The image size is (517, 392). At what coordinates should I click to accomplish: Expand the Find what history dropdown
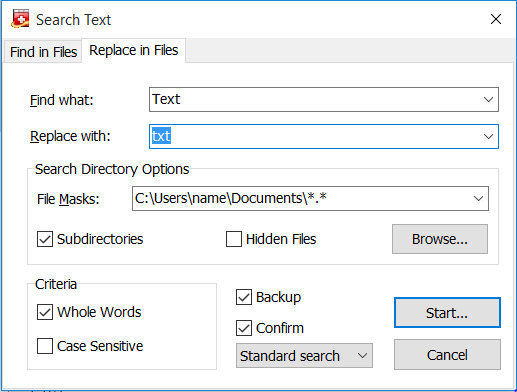488,99
